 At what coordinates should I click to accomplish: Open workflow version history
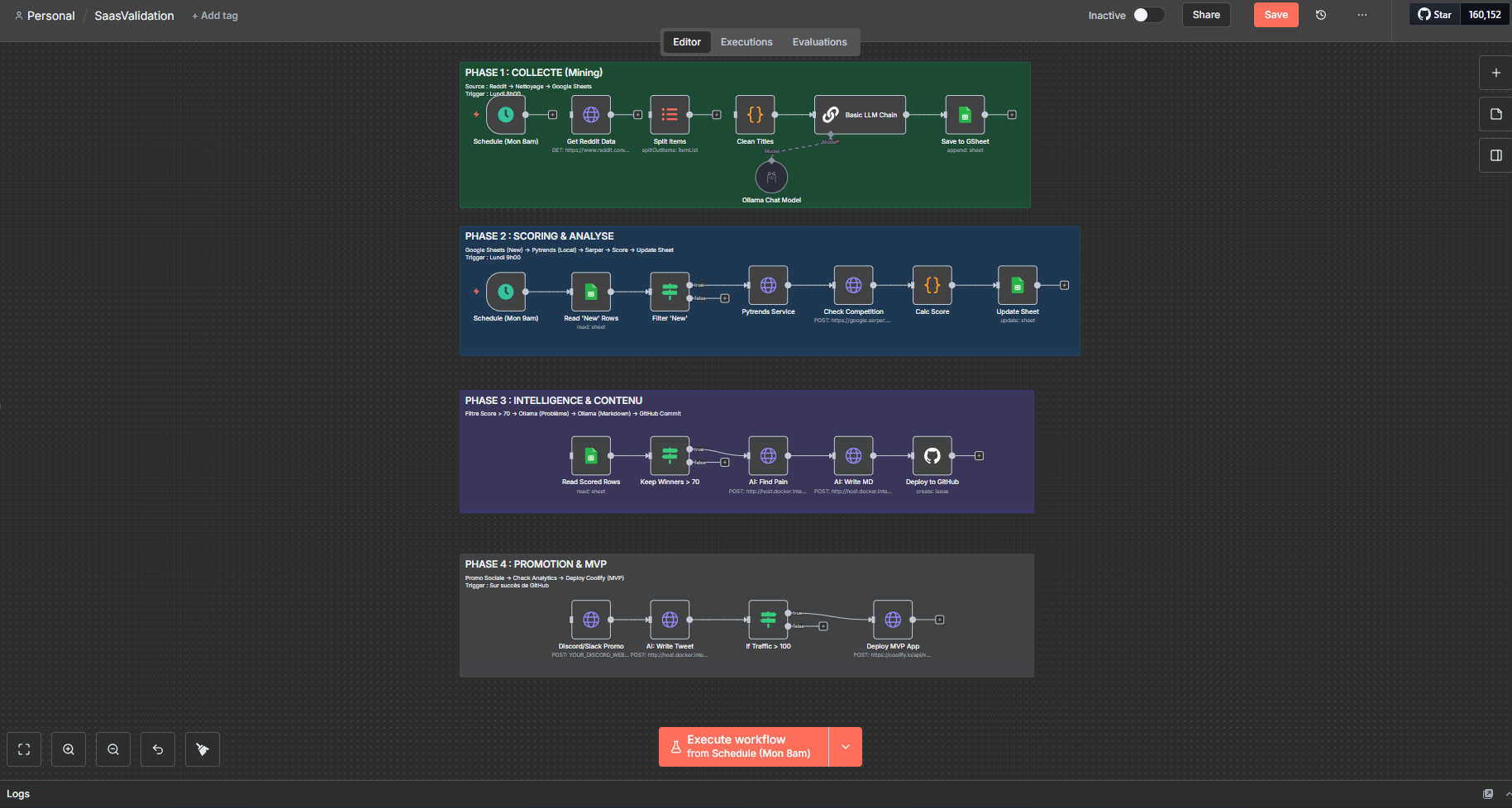coord(1321,15)
